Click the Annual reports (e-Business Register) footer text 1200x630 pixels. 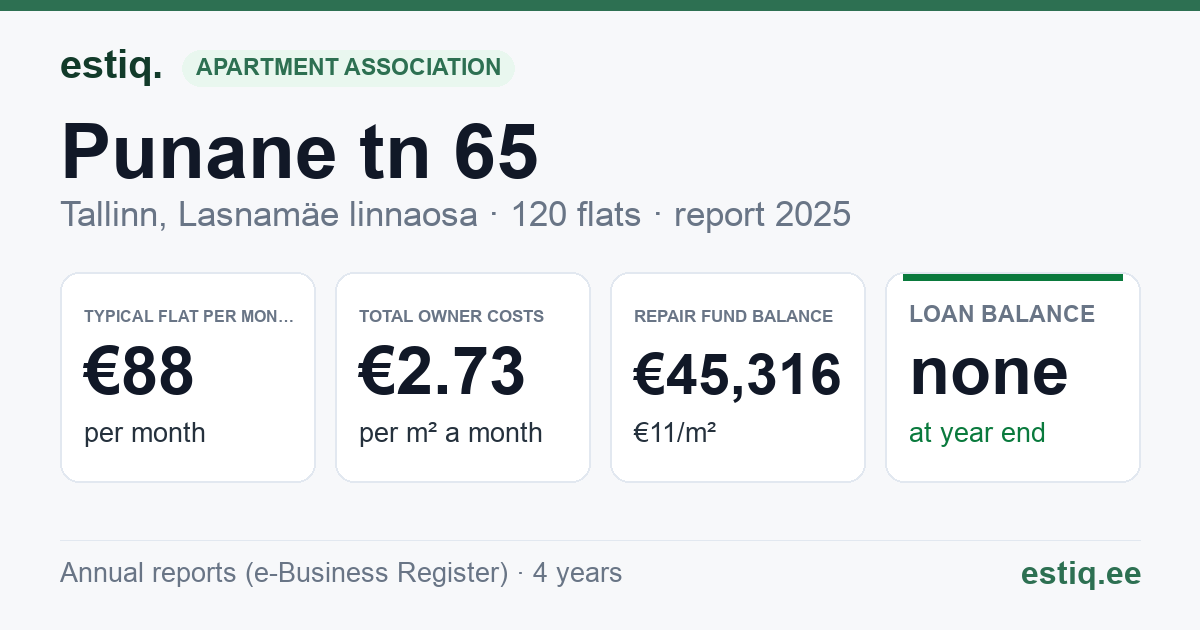point(341,573)
